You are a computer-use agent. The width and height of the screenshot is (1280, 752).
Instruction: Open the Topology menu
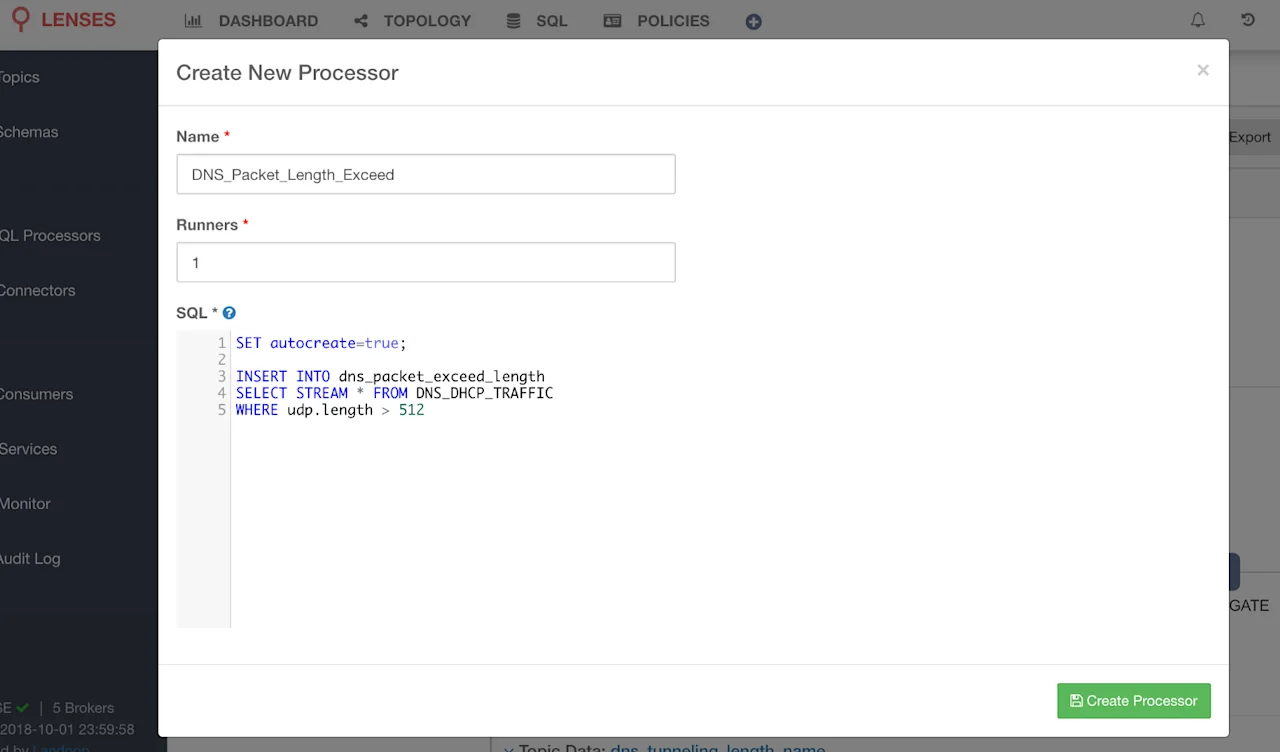point(412,21)
